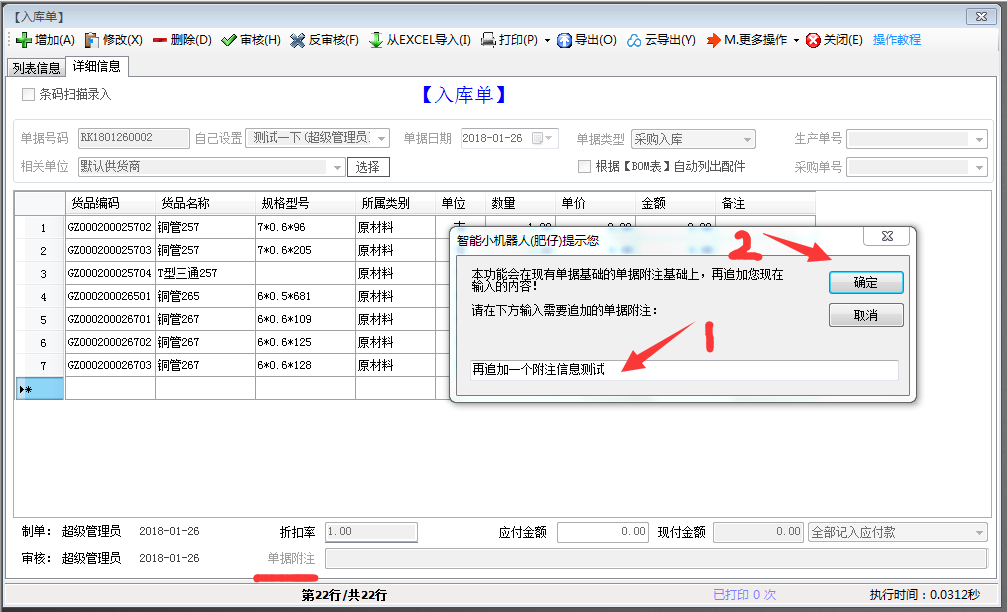Expand the 单据类型 采购入库 dropdown
The height and width of the screenshot is (612, 1007).
click(x=747, y=139)
